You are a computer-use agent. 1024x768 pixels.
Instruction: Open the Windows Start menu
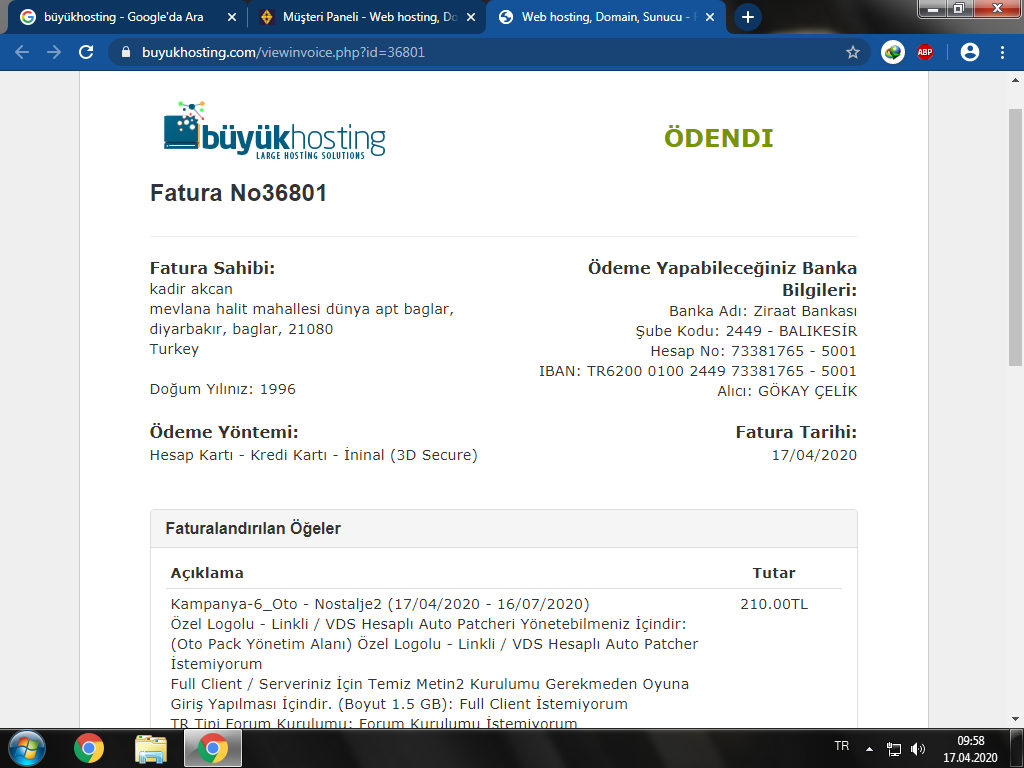pyautogui.click(x=27, y=748)
